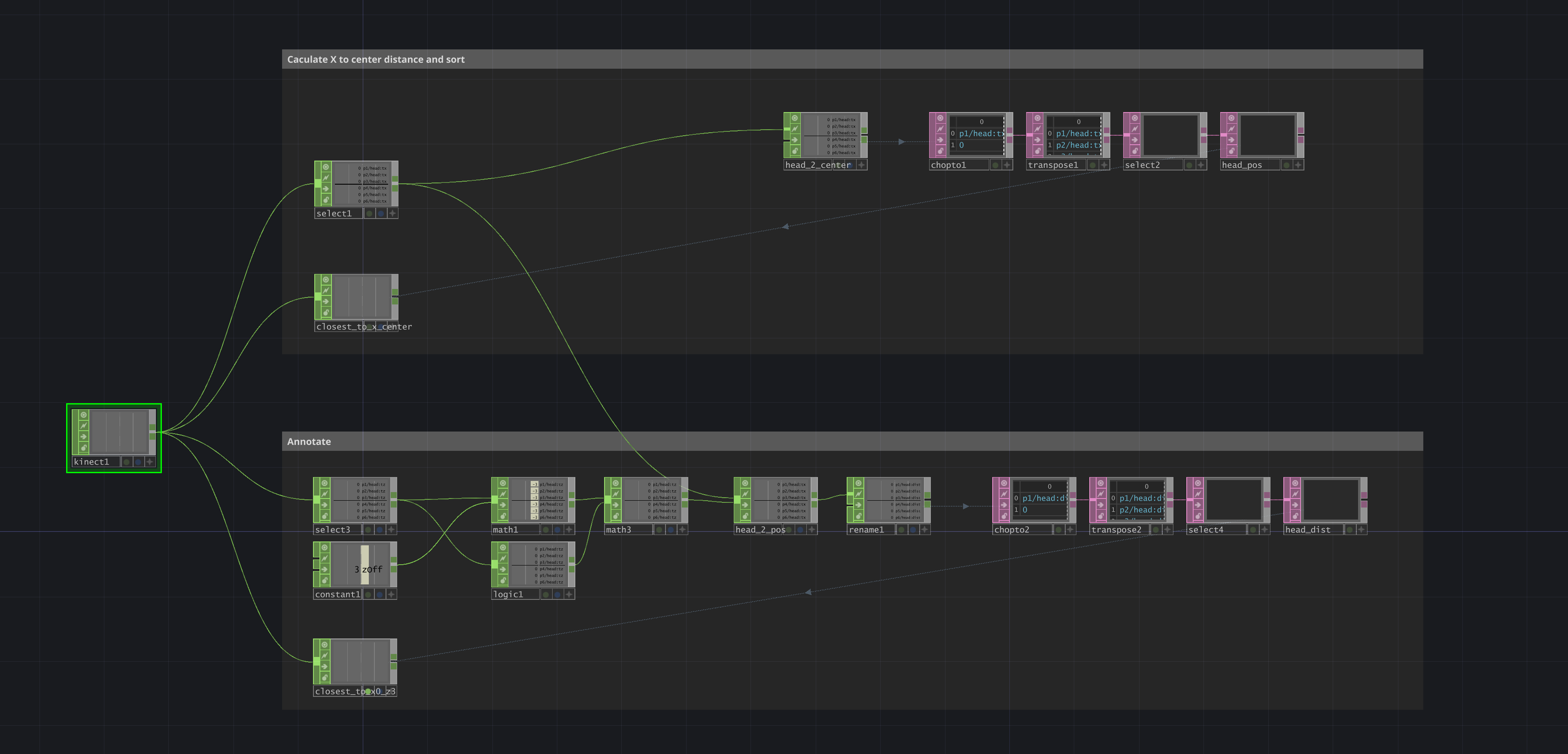Toggle the lock flag on select1
Screen dimensions: 1568x754
pos(326,200)
